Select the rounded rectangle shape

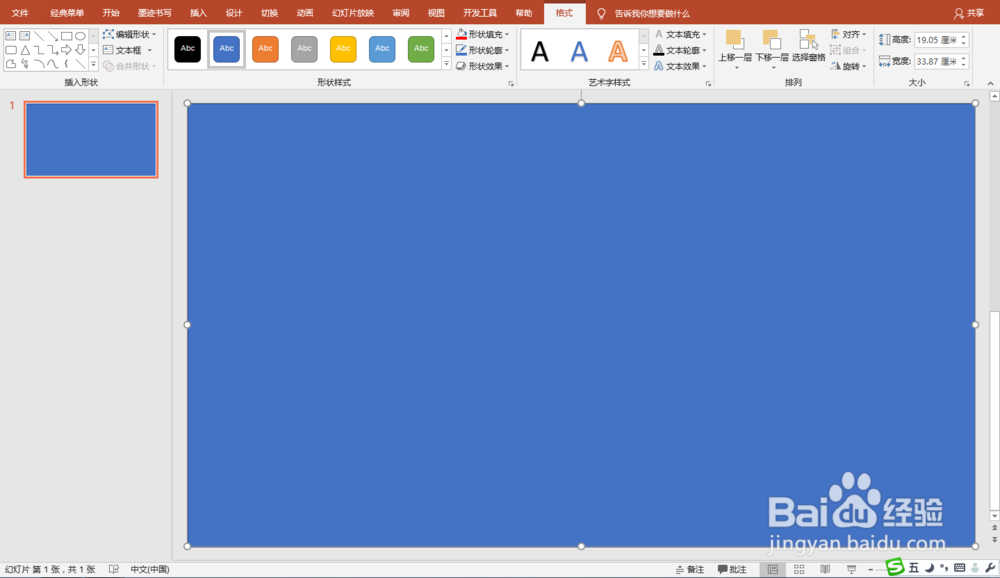point(11,50)
